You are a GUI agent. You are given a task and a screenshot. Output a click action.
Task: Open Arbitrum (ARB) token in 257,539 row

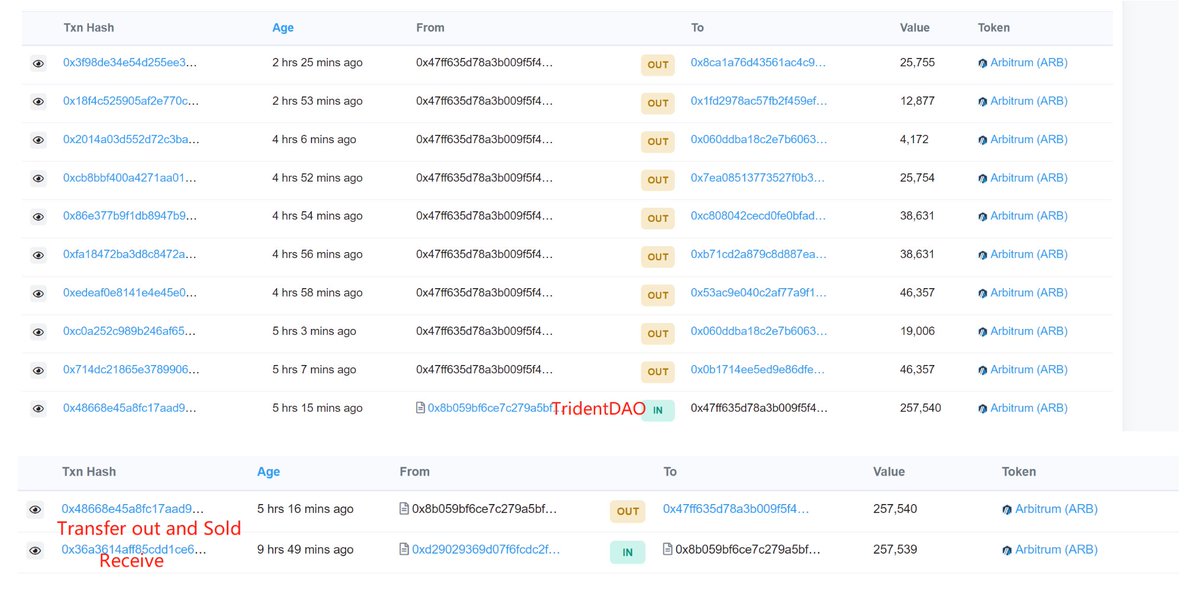point(1056,549)
